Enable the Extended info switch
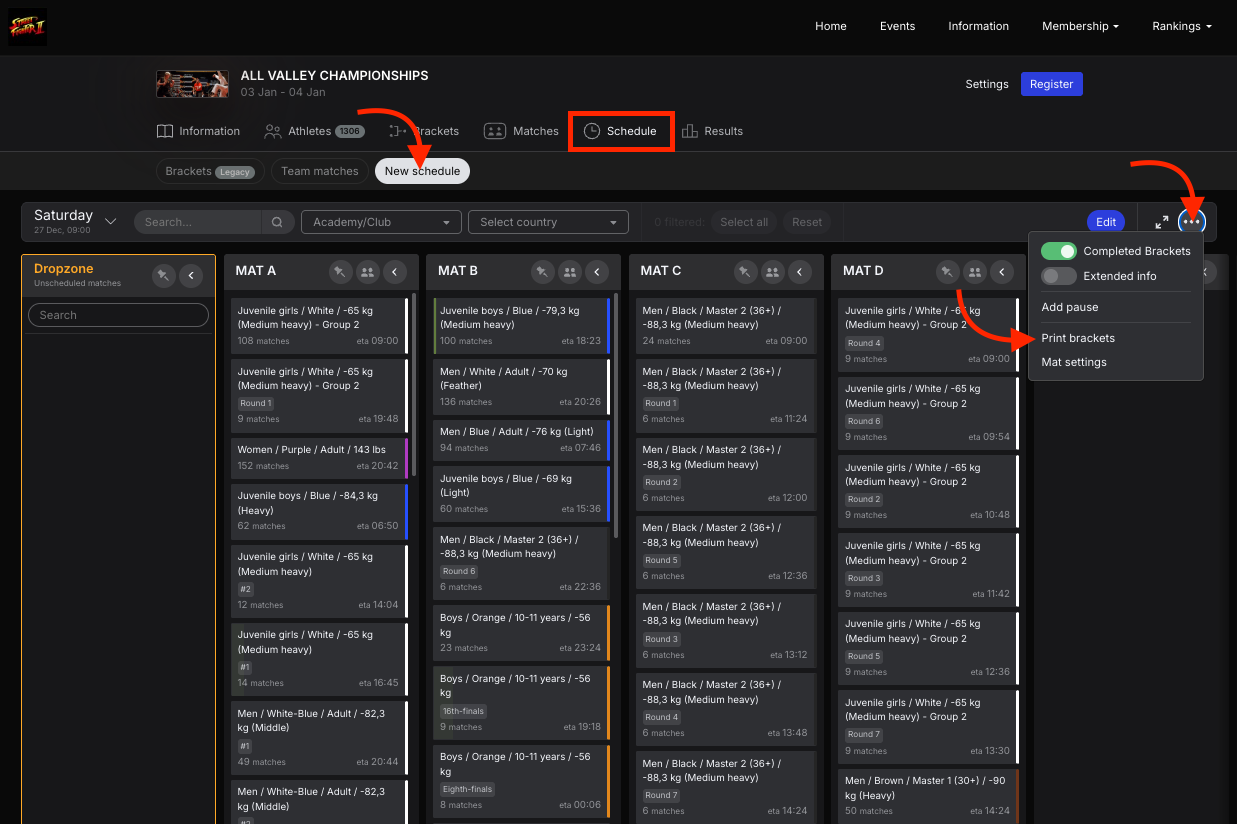 coord(1059,276)
